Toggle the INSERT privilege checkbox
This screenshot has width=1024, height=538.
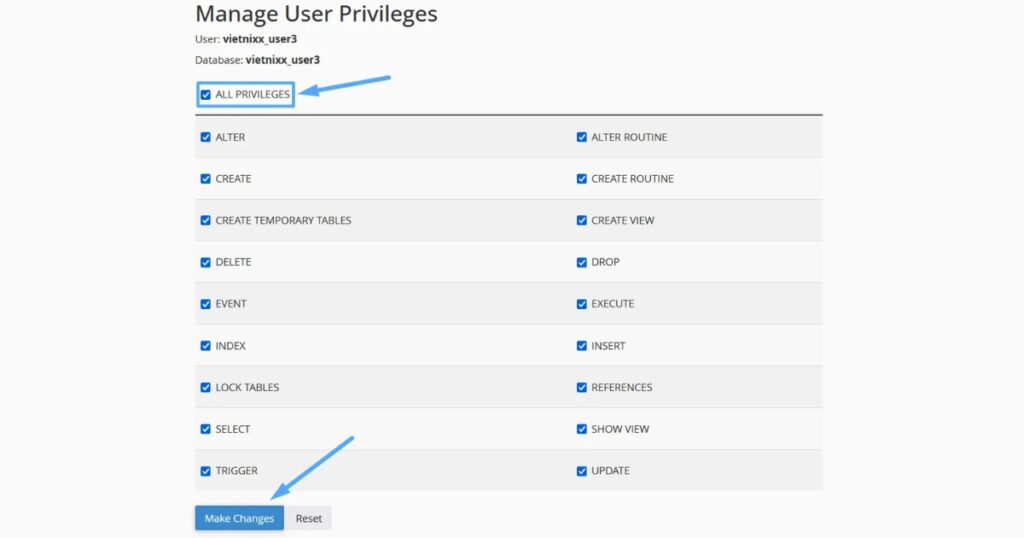581,346
